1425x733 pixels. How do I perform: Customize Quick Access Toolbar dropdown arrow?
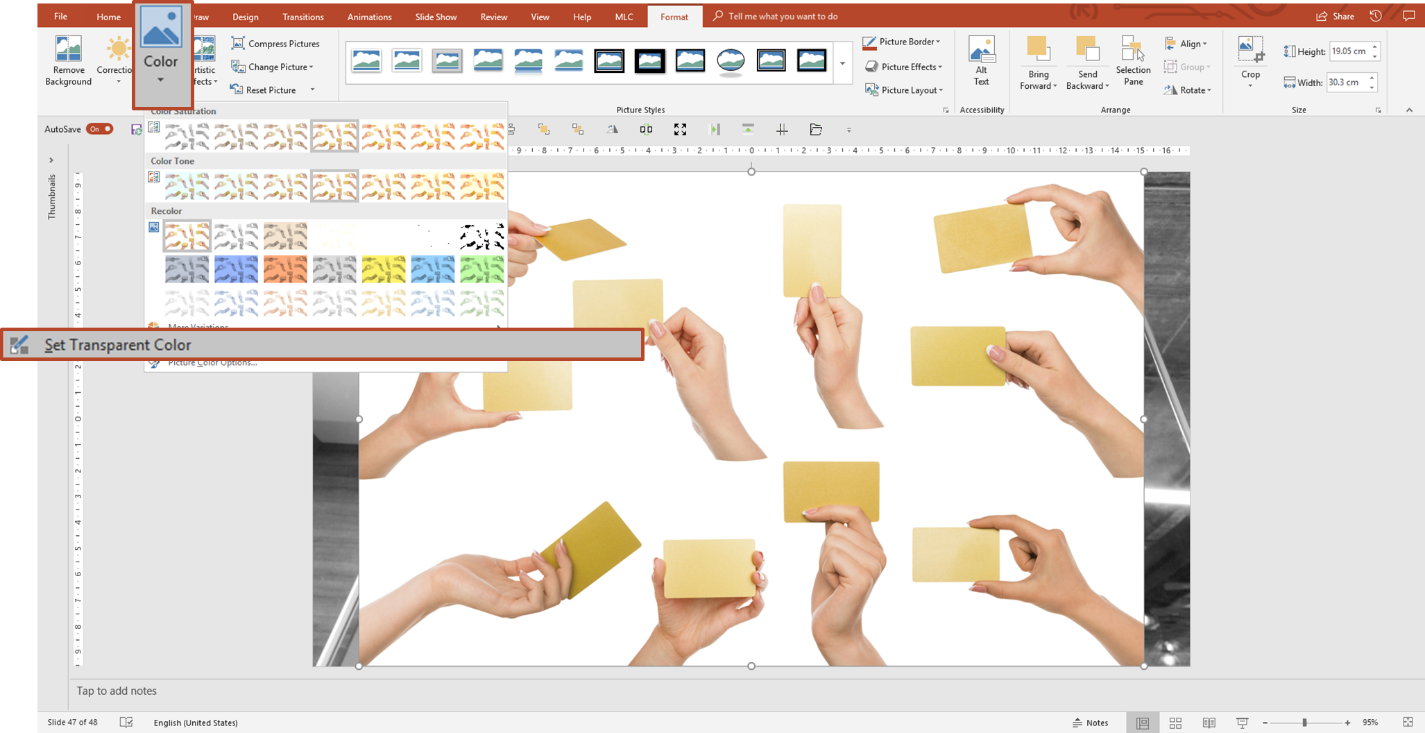coord(849,130)
